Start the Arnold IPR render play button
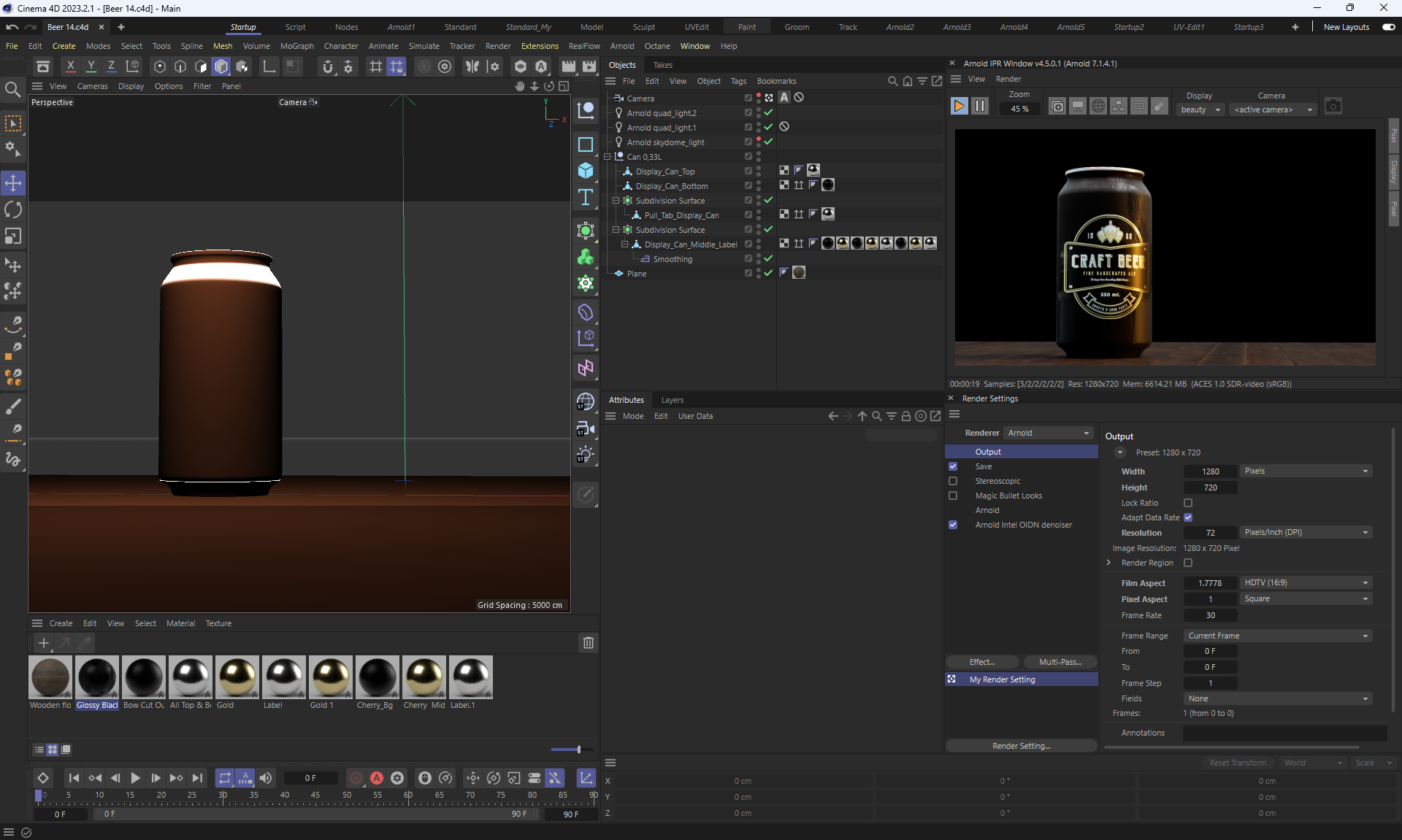Viewport: 1402px width, 840px height. [959, 107]
